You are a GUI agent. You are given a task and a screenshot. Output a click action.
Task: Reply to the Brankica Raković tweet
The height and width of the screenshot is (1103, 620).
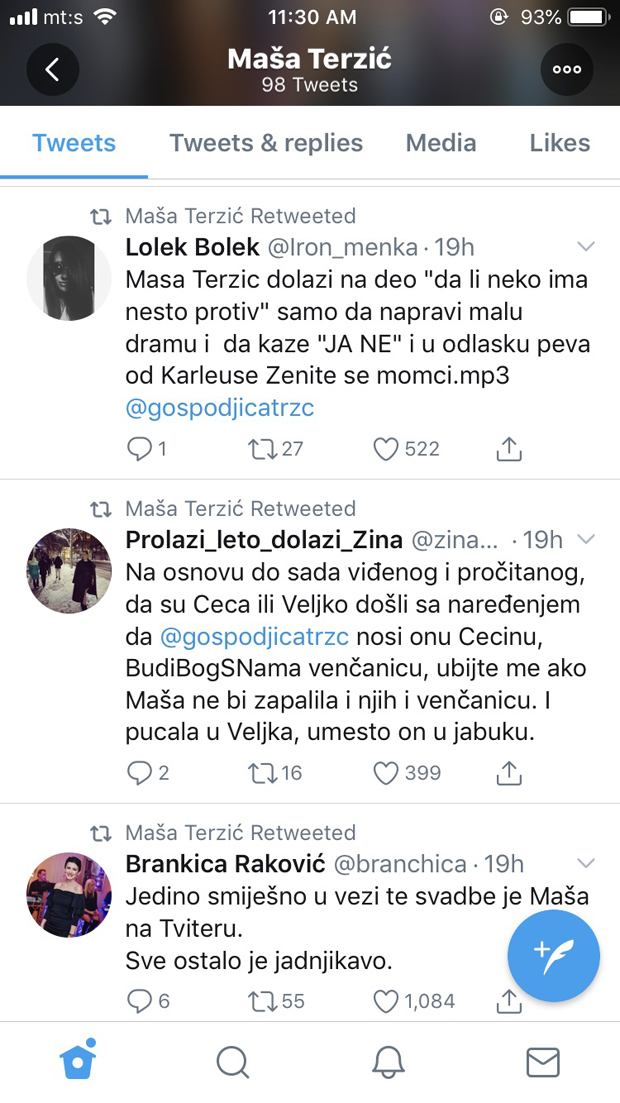click(x=139, y=1000)
